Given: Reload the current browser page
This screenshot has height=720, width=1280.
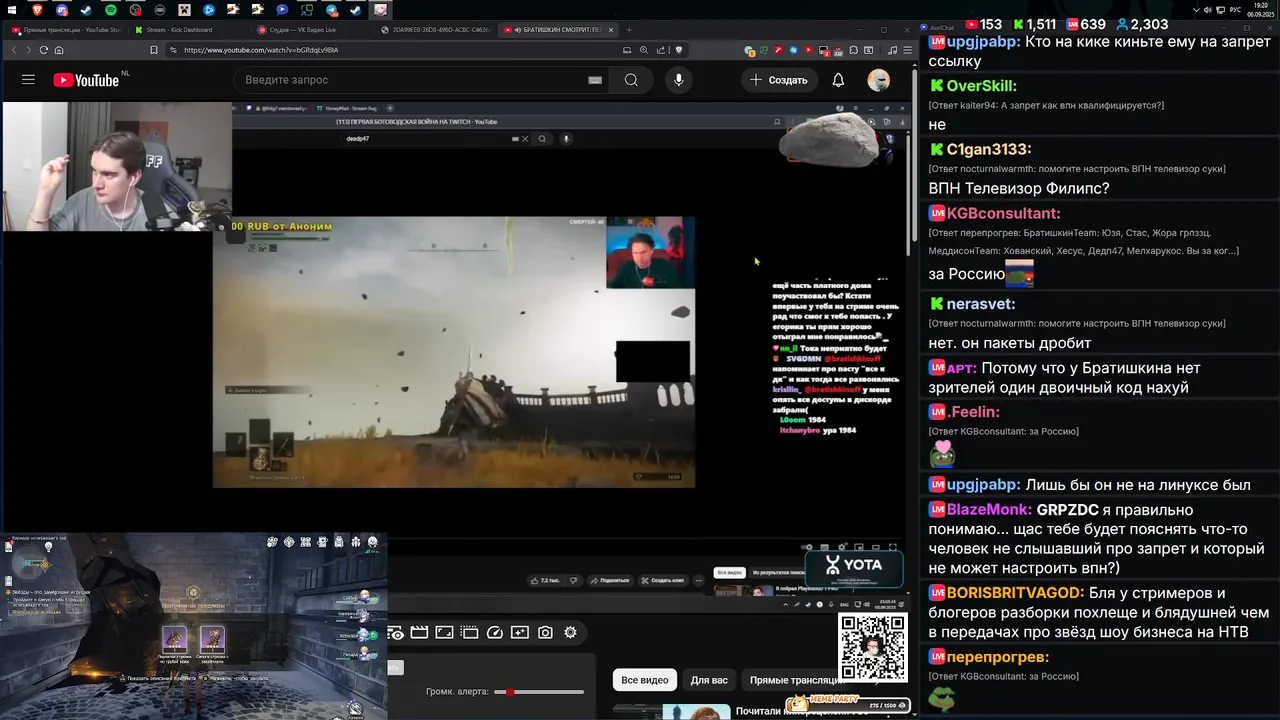Looking at the screenshot, I should pyautogui.click(x=44, y=50).
